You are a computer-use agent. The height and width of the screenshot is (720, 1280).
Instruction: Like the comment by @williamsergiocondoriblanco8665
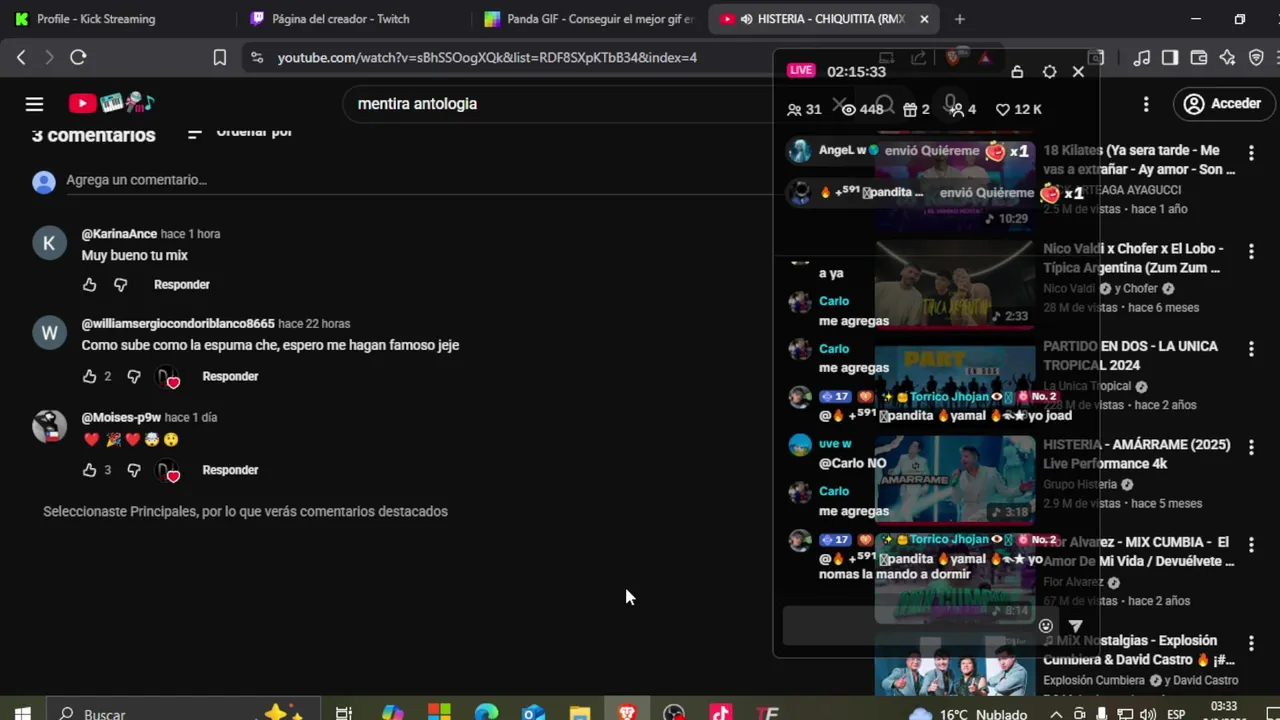click(90, 377)
